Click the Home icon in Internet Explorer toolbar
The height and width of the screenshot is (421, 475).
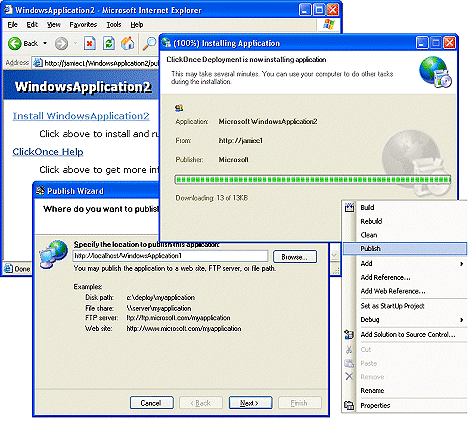(127, 44)
